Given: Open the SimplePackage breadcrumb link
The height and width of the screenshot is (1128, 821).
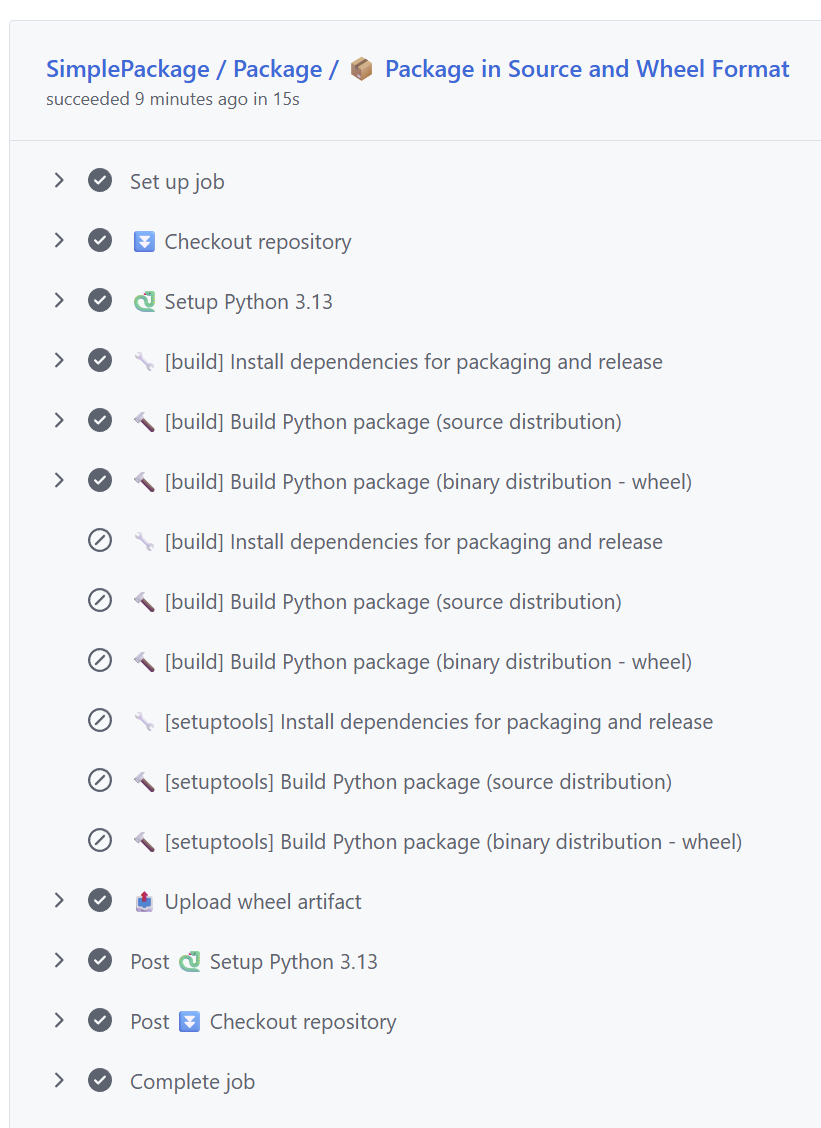Looking at the screenshot, I should 127,69.
